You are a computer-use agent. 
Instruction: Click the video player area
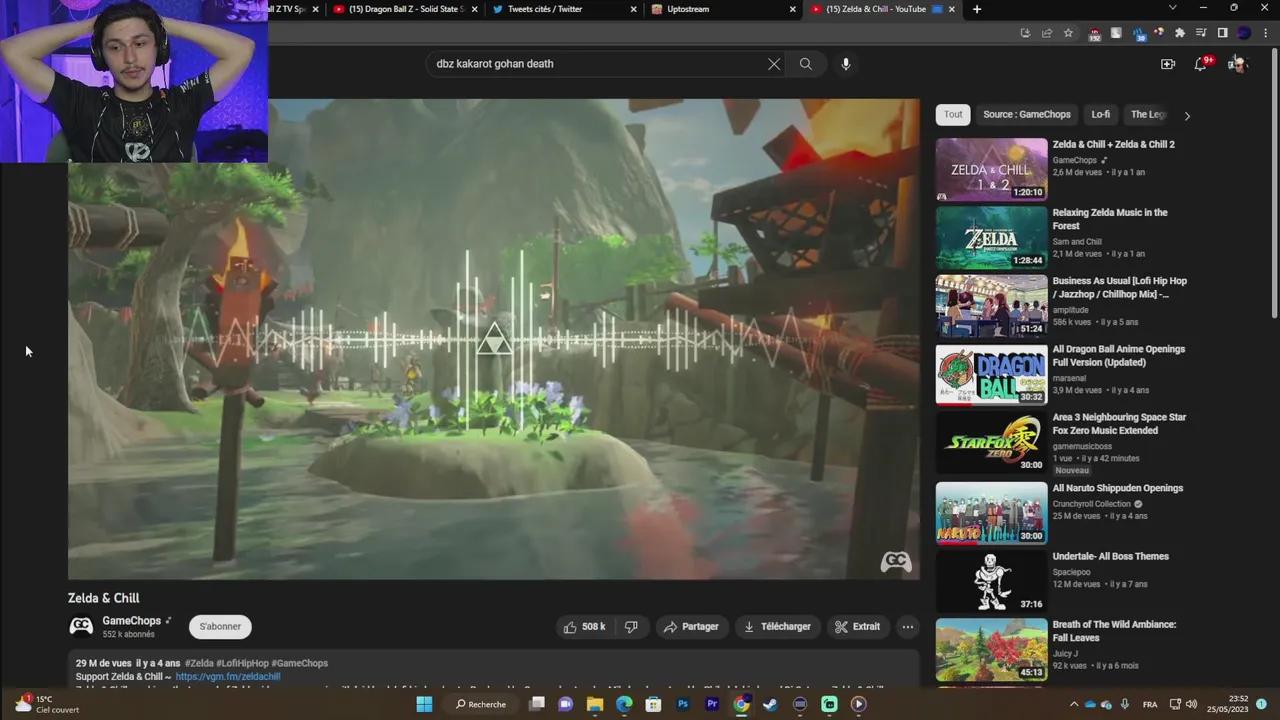point(493,338)
